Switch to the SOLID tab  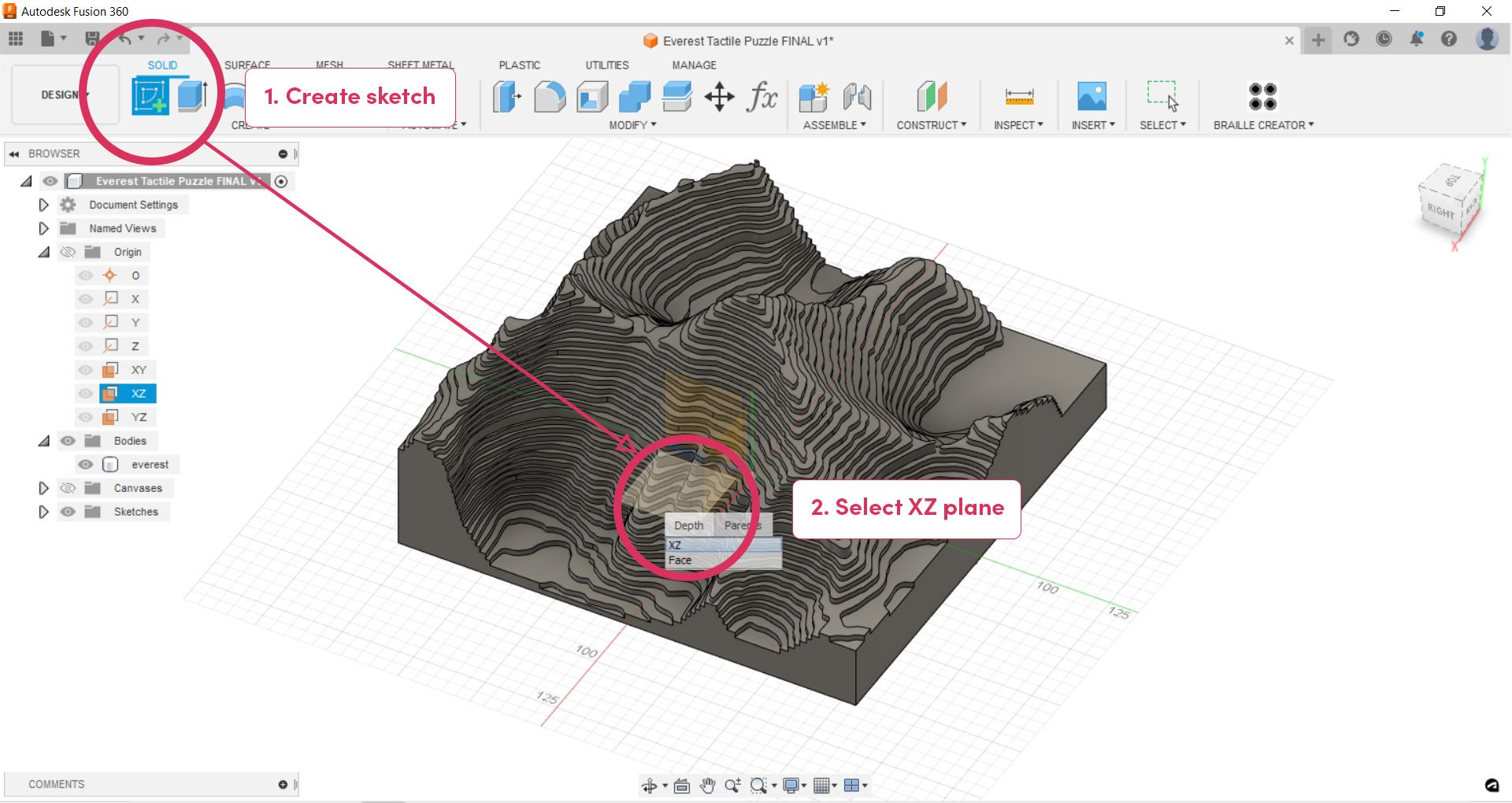point(162,65)
